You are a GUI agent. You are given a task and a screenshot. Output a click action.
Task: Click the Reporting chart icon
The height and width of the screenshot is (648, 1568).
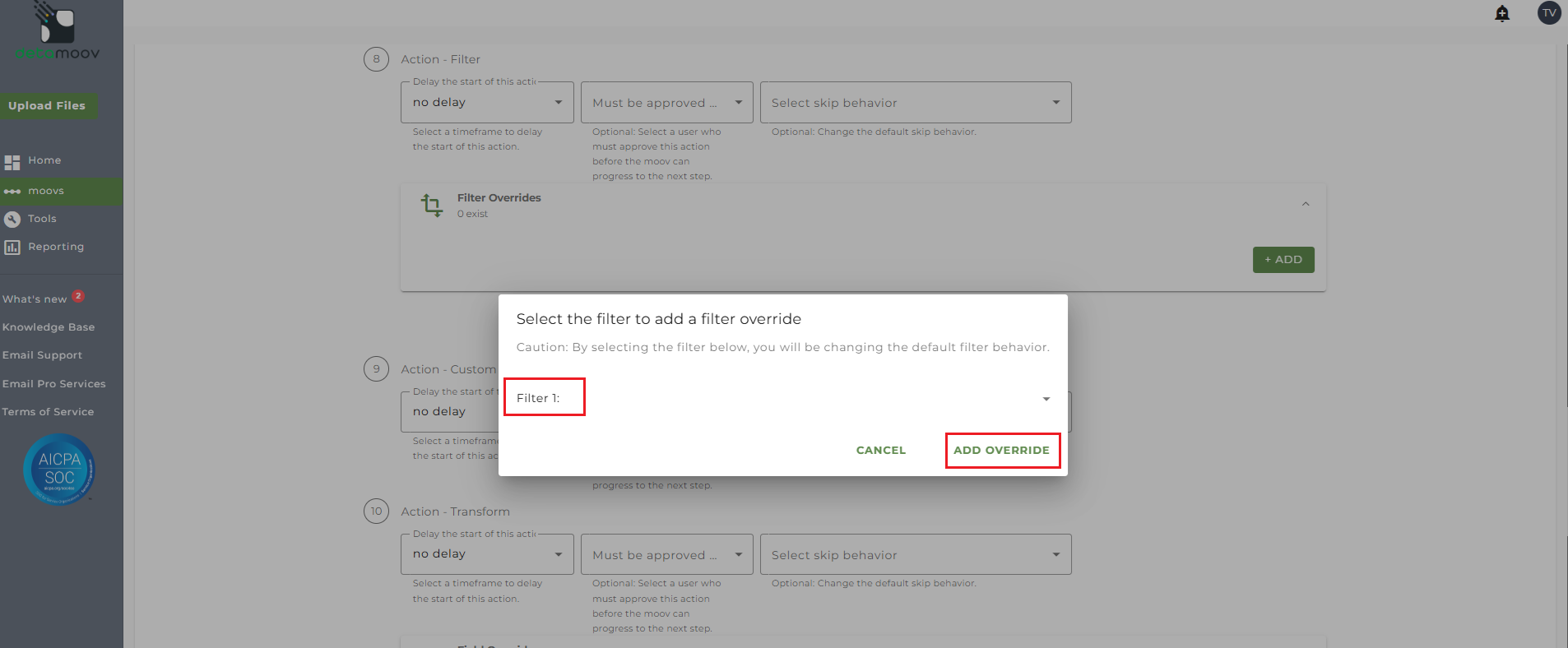coord(12,247)
